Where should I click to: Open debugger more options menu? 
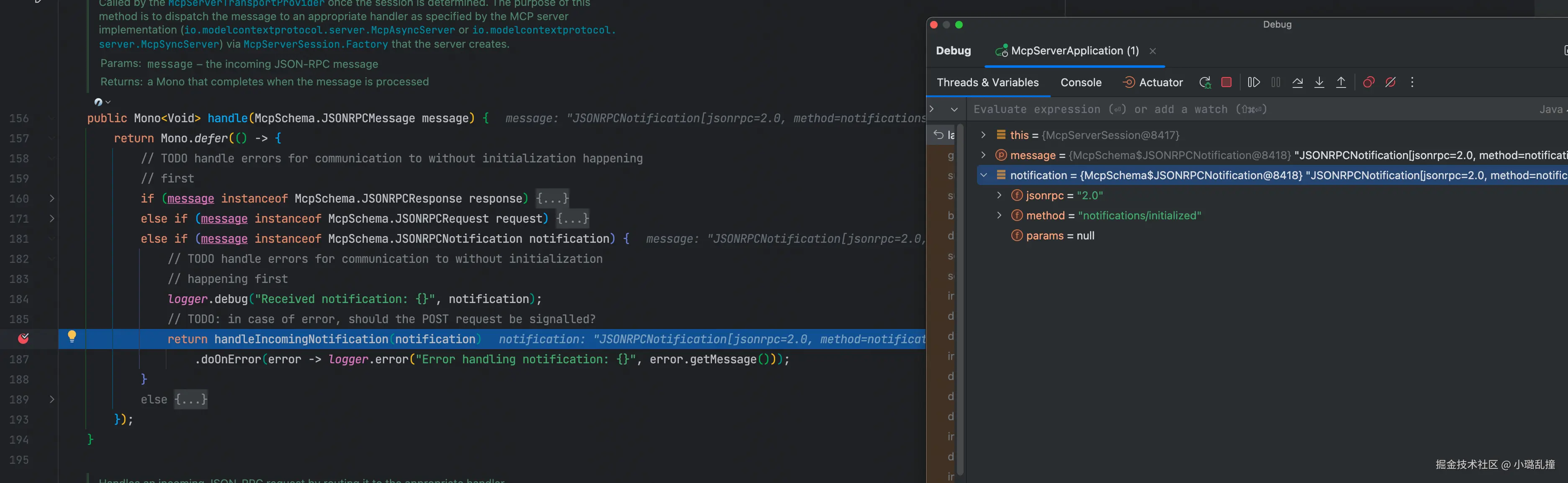click(x=1412, y=83)
